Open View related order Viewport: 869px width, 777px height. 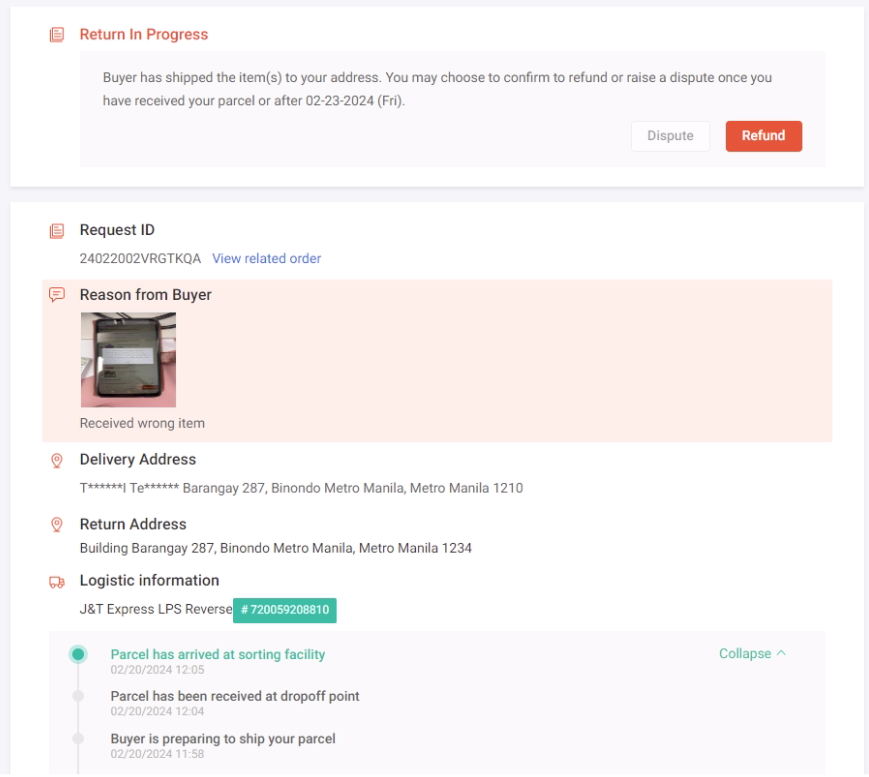266,258
